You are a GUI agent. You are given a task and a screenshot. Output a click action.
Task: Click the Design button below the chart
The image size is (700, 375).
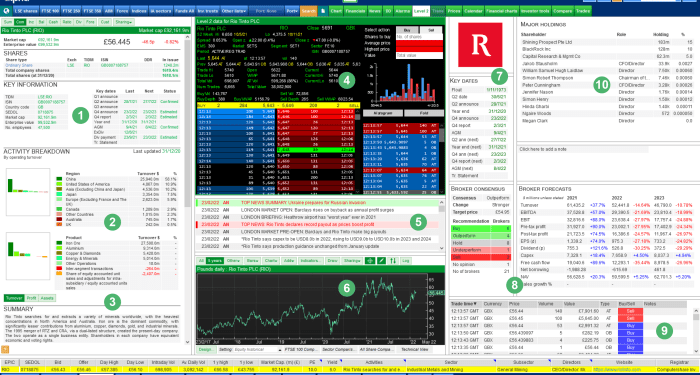206,350
